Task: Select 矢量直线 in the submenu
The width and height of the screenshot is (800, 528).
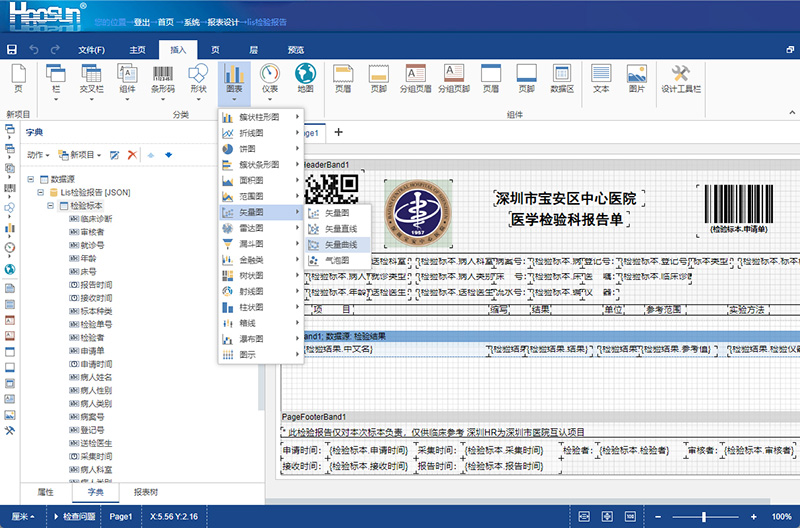Action: (337, 229)
